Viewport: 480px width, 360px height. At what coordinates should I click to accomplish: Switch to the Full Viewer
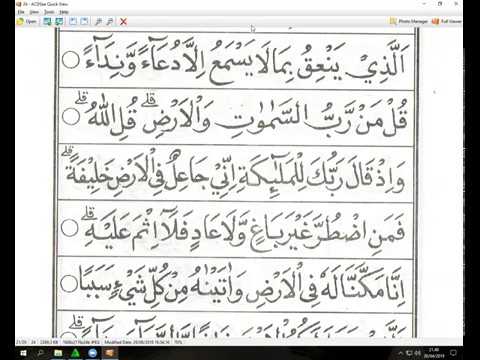click(x=446, y=21)
